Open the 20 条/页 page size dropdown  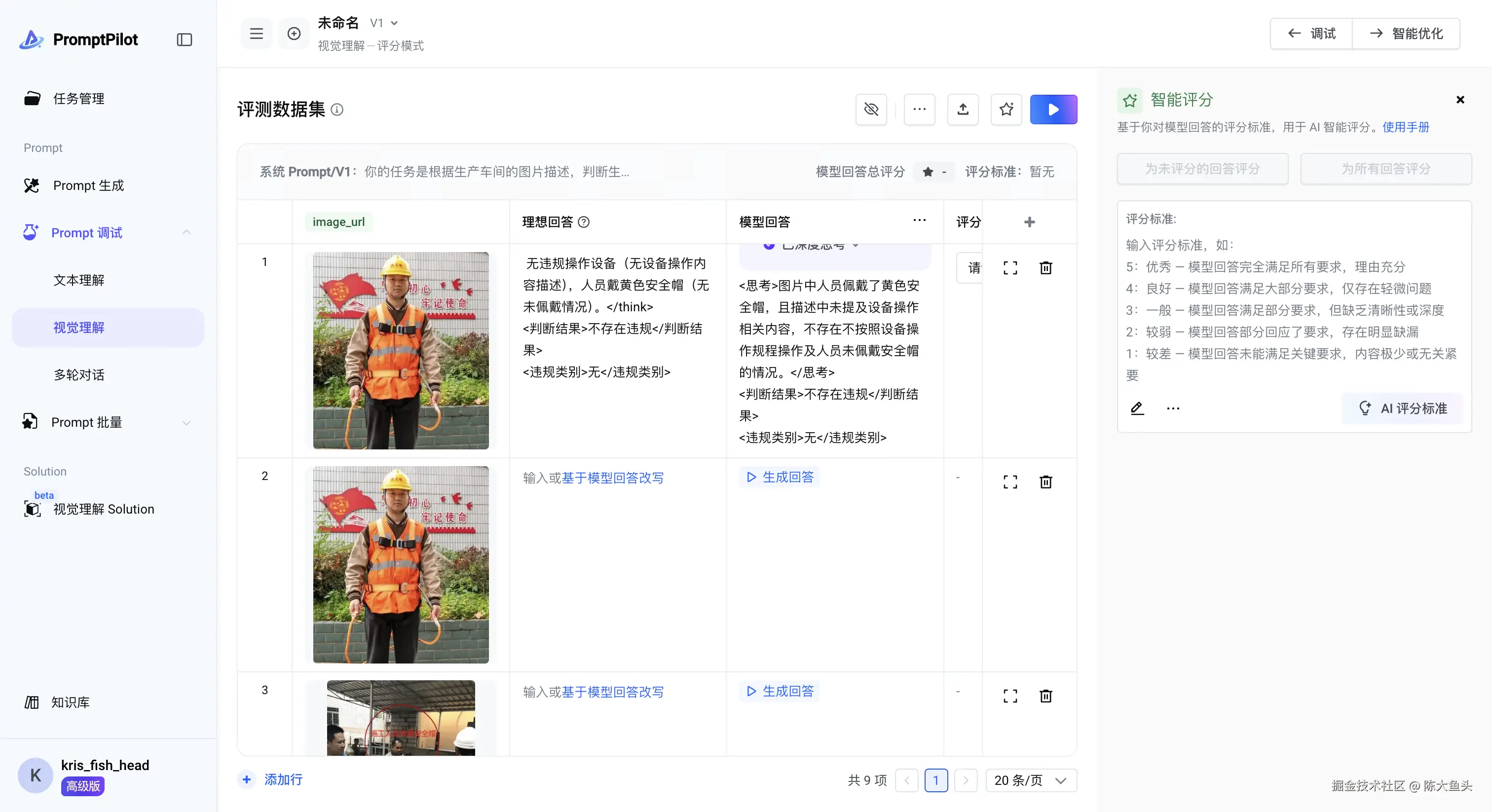tap(1030, 780)
